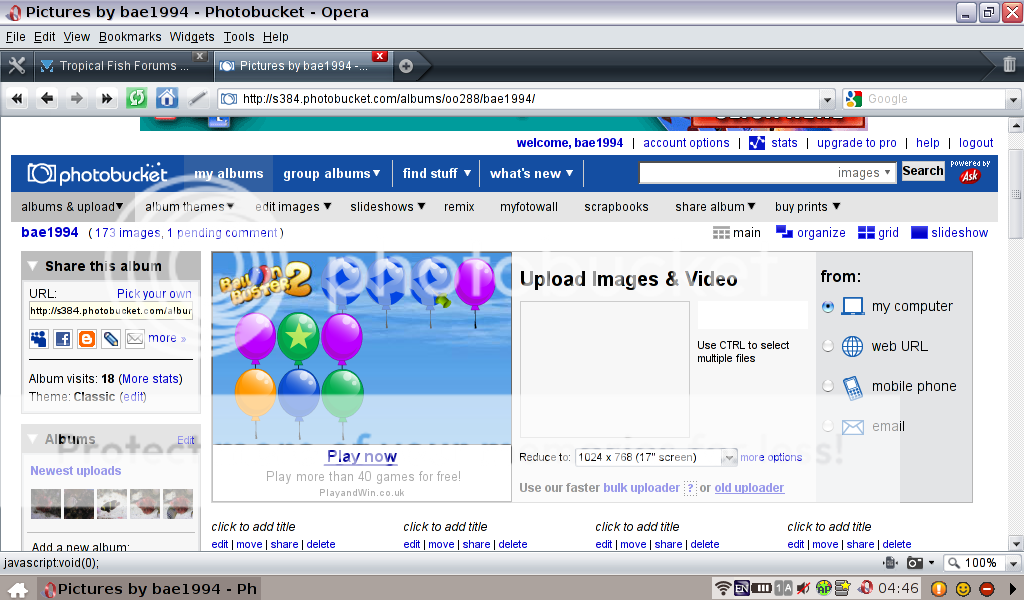Screen dimensions: 1024x600
Task: Open the bulk uploader link
Action: point(641,488)
